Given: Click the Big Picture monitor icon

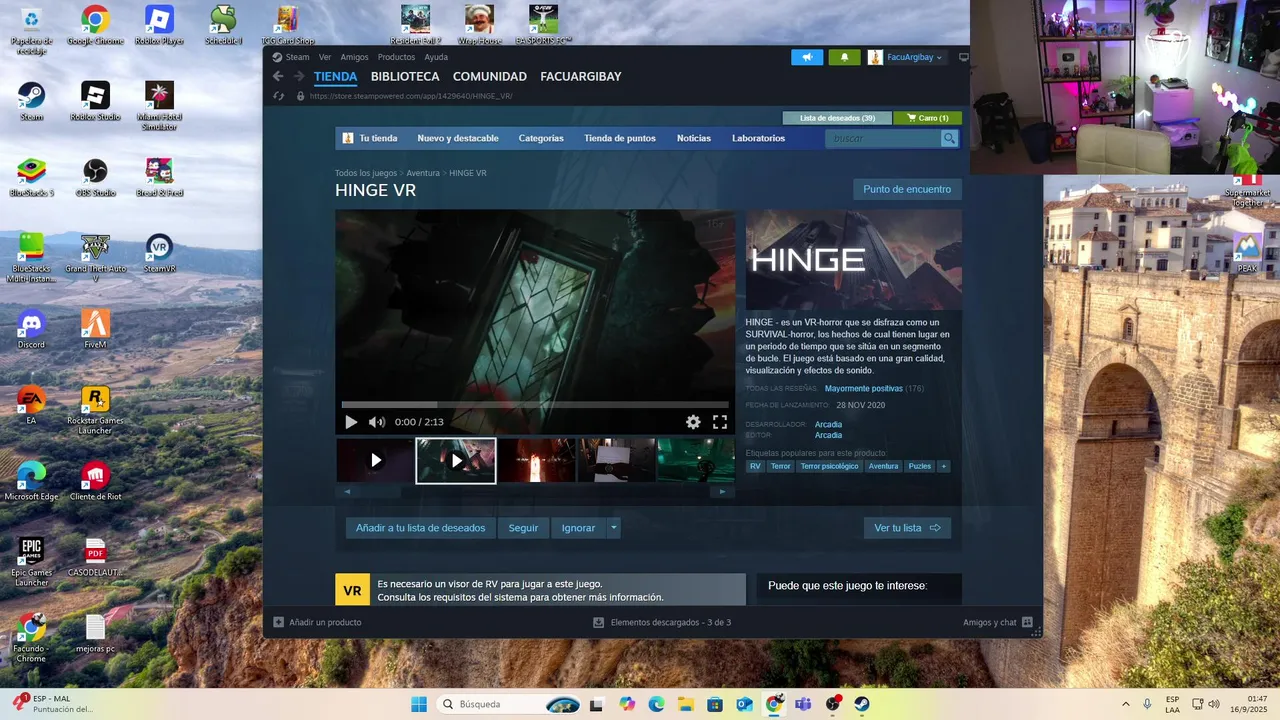Looking at the screenshot, I should tap(963, 57).
